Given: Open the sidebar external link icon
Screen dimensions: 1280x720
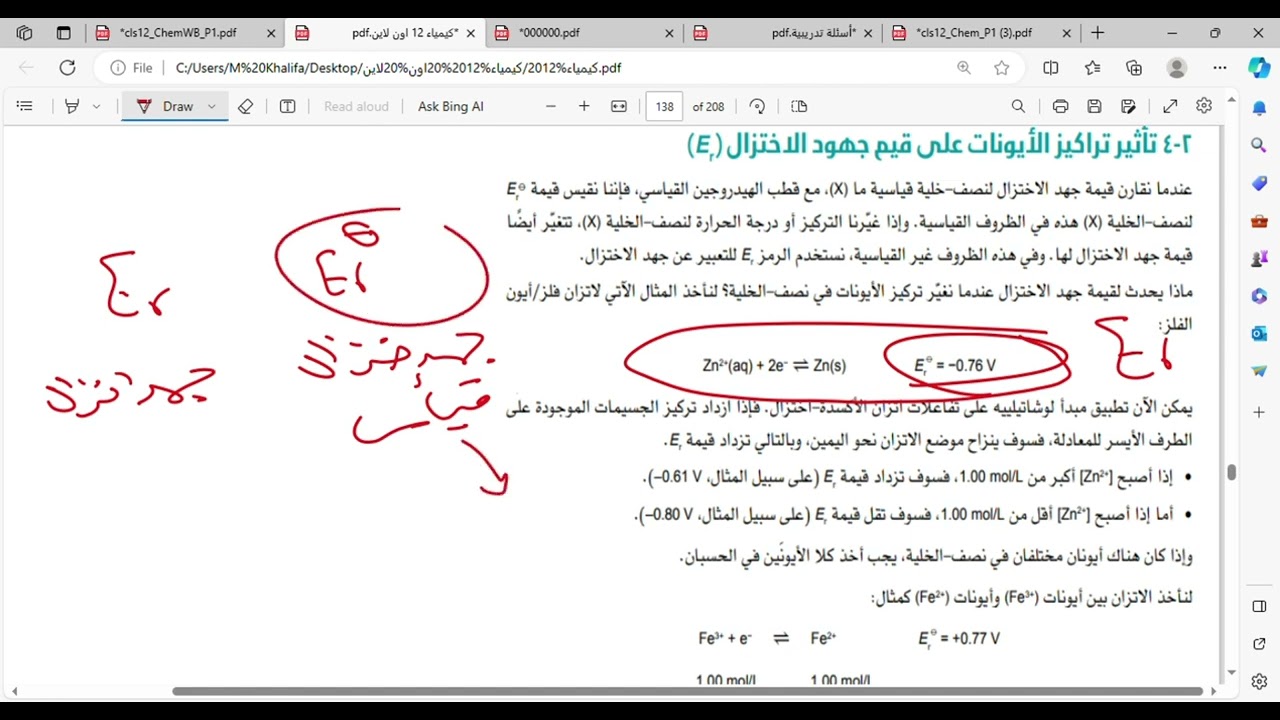Looking at the screenshot, I should tap(1259, 644).
